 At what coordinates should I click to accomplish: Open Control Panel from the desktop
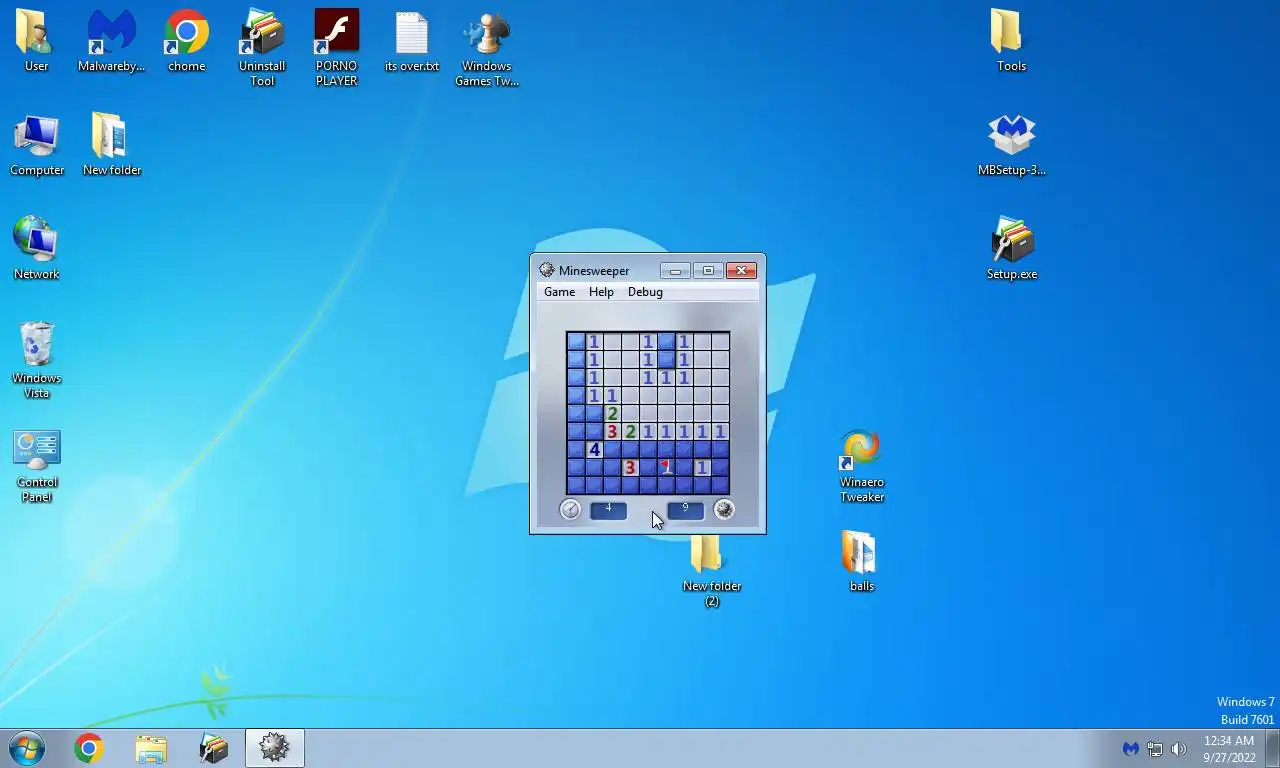(36, 465)
